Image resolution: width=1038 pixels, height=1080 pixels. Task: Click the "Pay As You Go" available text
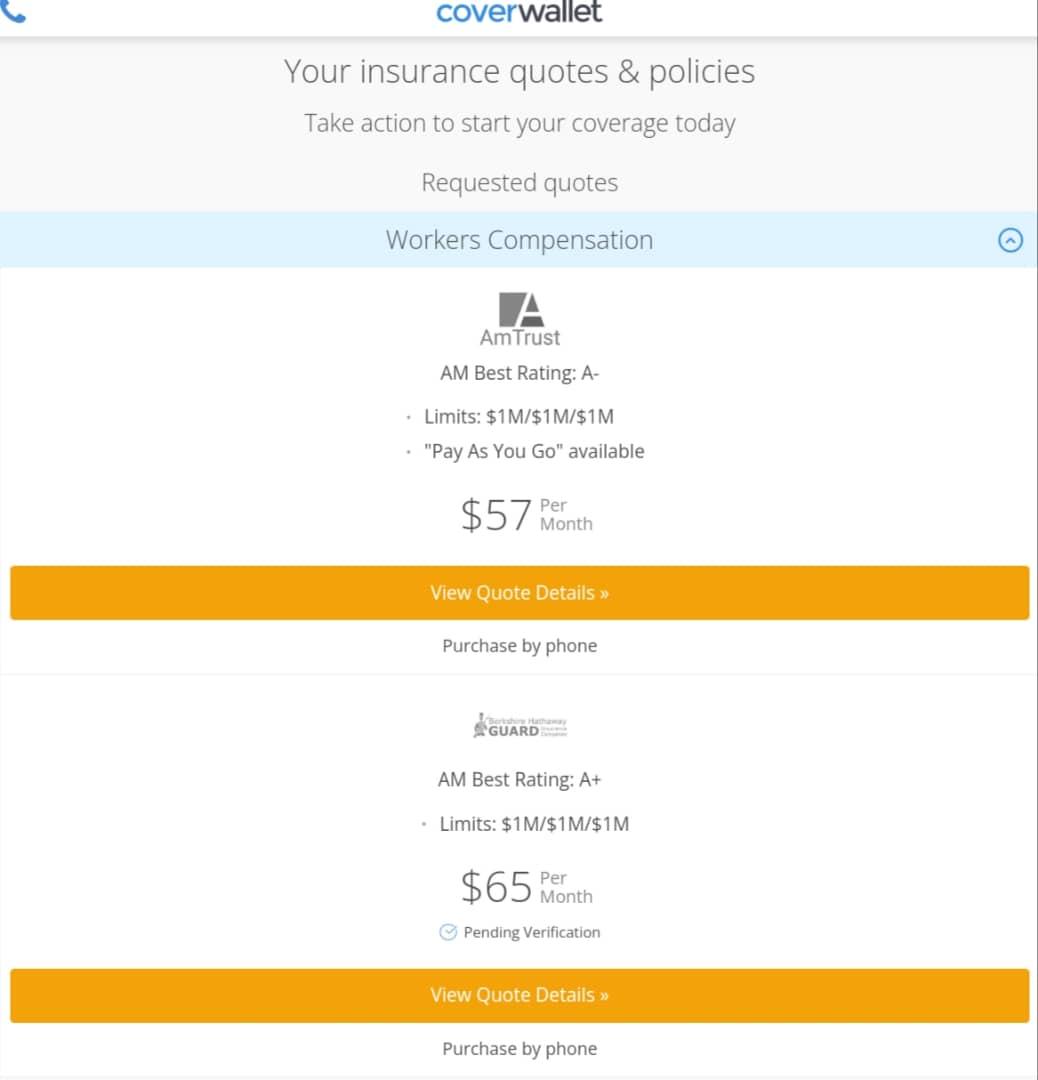[x=534, y=451]
